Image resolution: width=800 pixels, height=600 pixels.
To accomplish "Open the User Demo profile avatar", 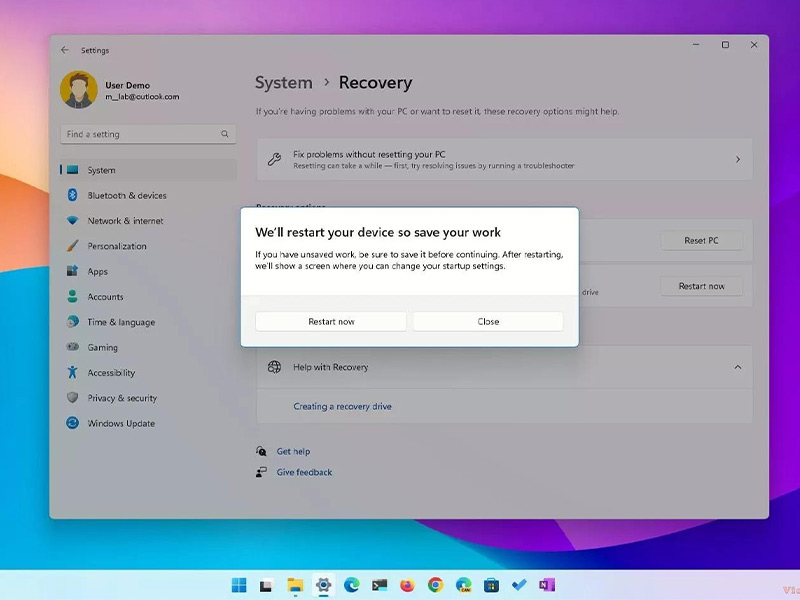I will click(x=79, y=90).
